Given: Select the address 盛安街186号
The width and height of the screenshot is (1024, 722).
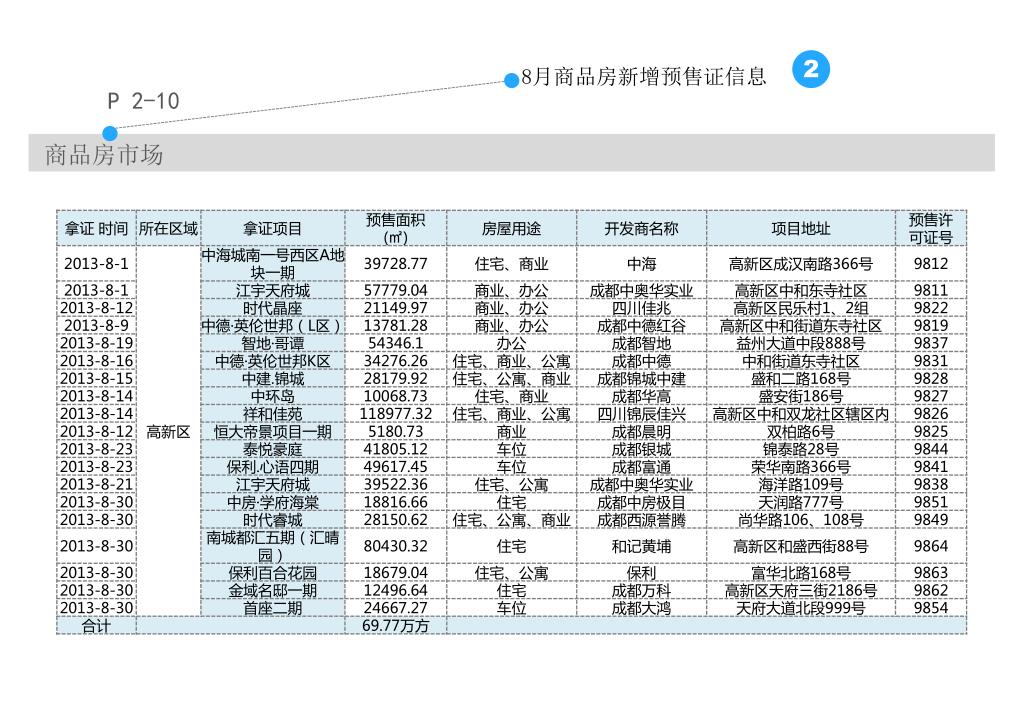Looking at the screenshot, I should click(x=801, y=396).
